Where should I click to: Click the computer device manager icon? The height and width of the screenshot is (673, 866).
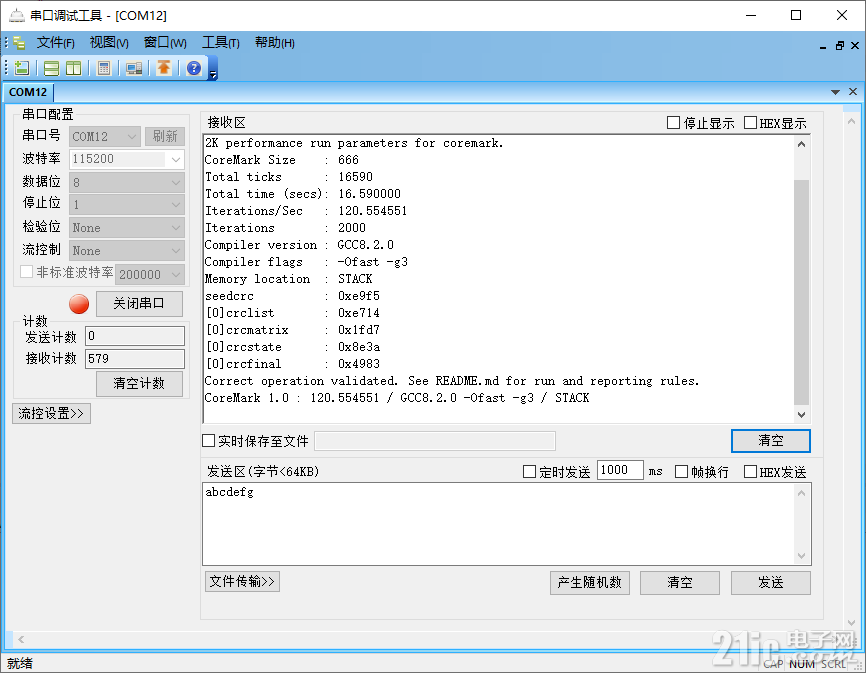click(134, 68)
